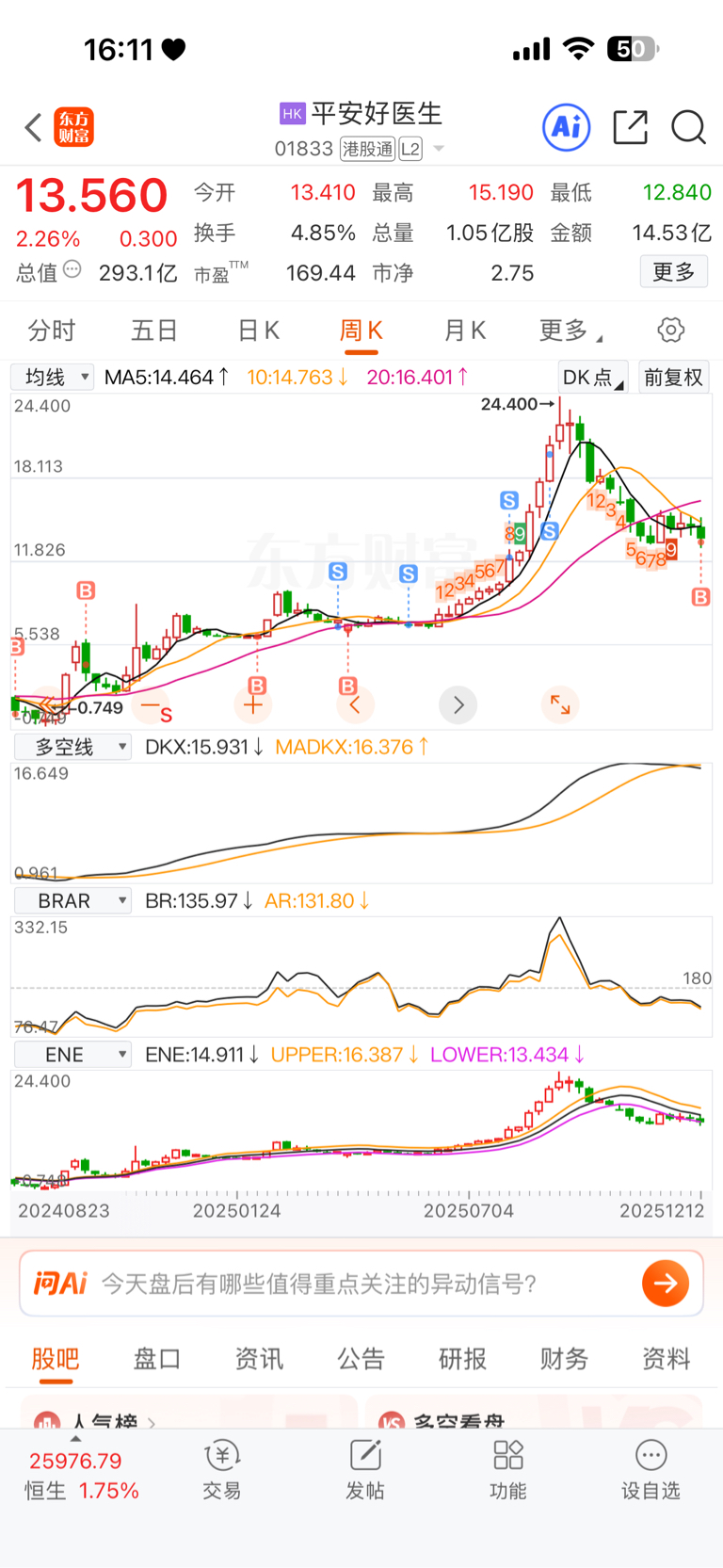Open the 多空线 indicator dropdown
Screen dimensions: 723x1568
pos(72,747)
